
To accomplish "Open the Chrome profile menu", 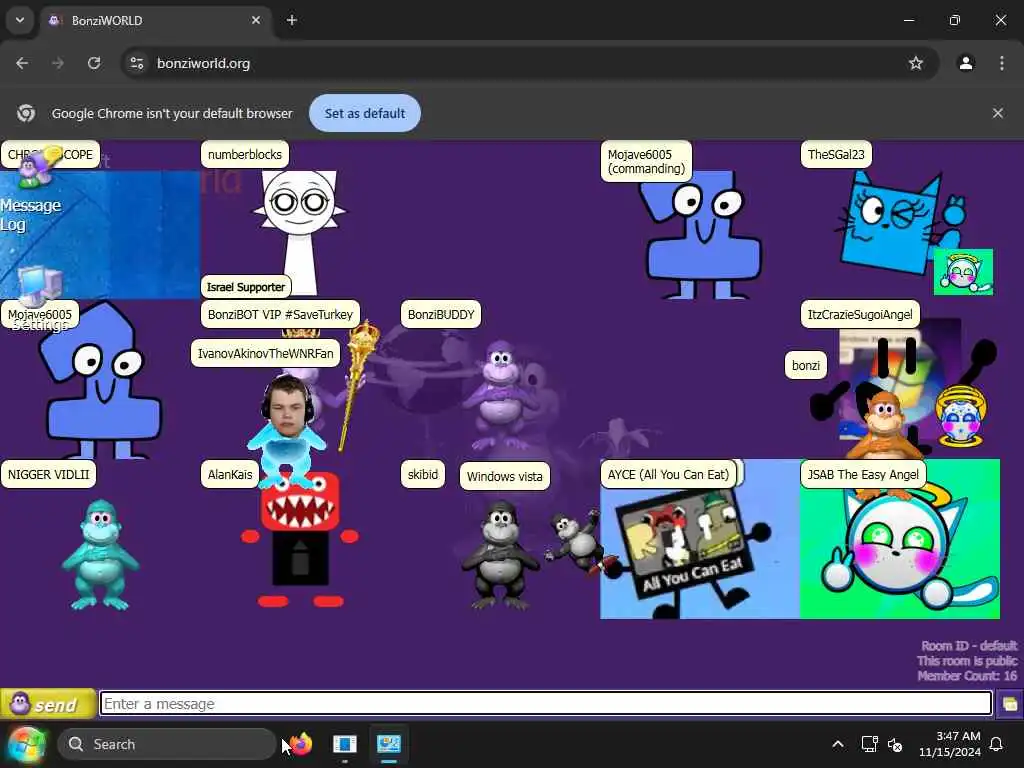I will click(966, 63).
